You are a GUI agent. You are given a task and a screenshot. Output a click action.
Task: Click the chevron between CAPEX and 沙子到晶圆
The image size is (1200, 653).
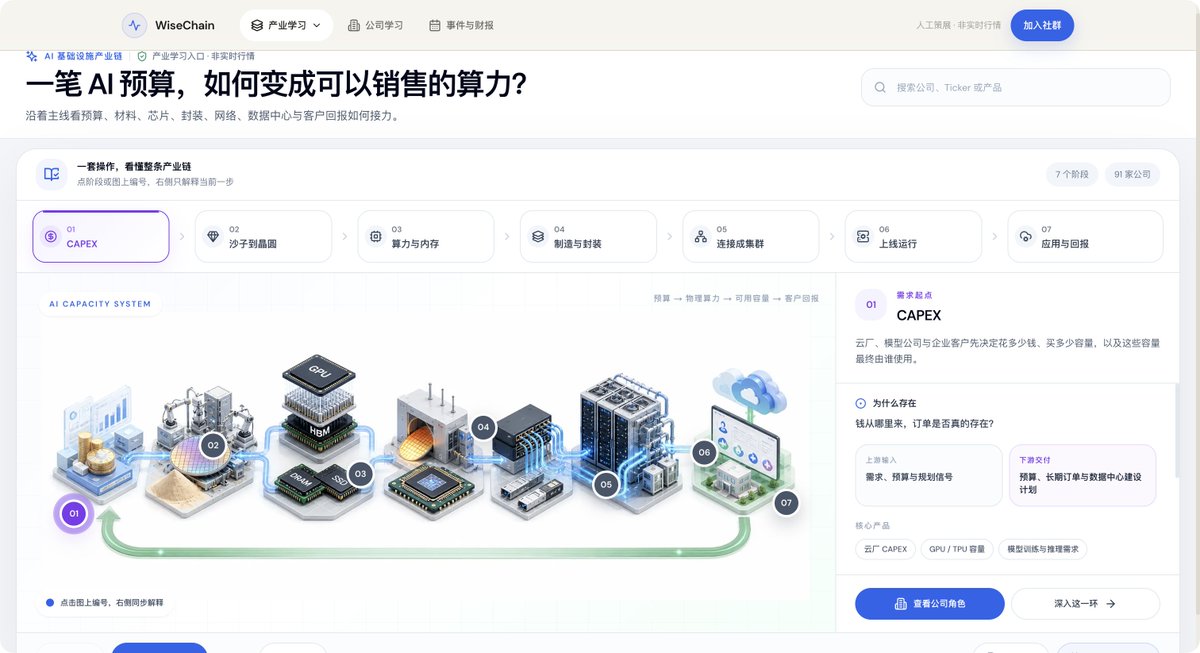click(x=182, y=237)
